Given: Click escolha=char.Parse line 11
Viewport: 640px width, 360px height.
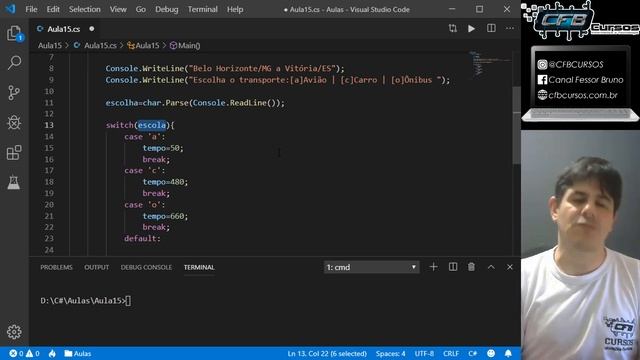Looking at the screenshot, I should click(x=195, y=103).
